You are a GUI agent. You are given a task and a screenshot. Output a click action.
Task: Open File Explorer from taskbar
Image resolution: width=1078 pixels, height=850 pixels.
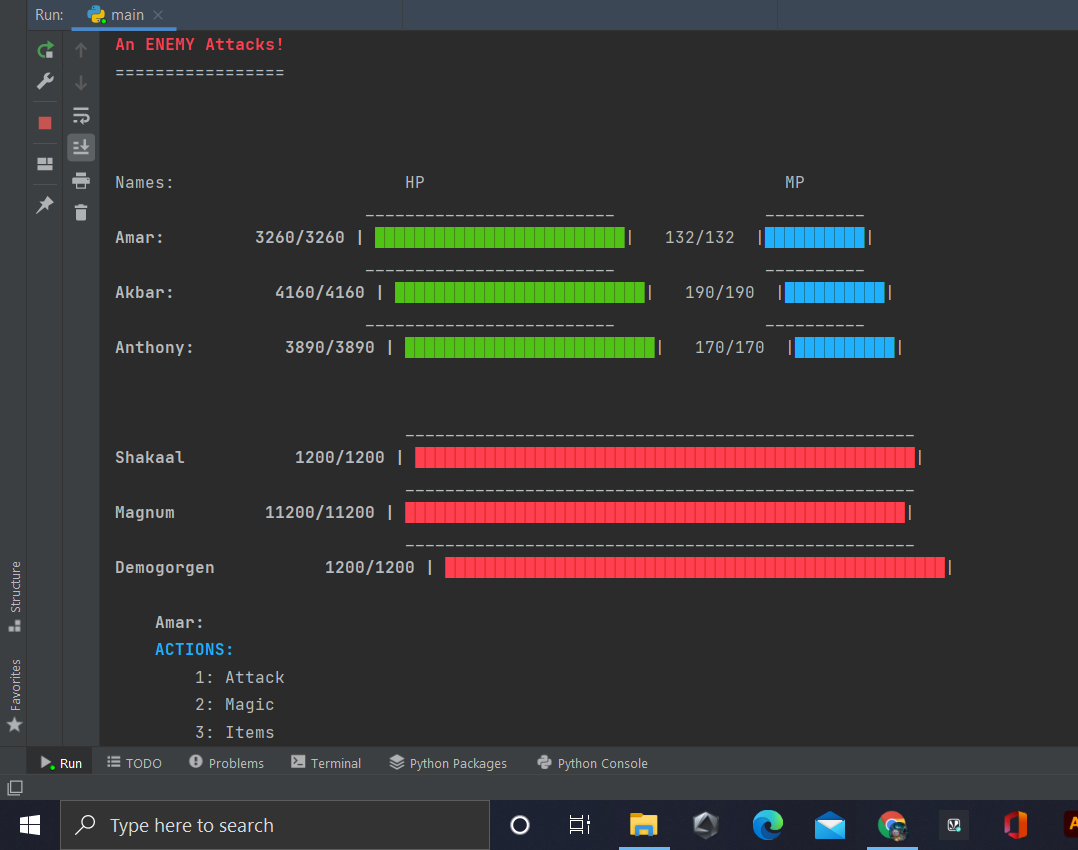644,825
